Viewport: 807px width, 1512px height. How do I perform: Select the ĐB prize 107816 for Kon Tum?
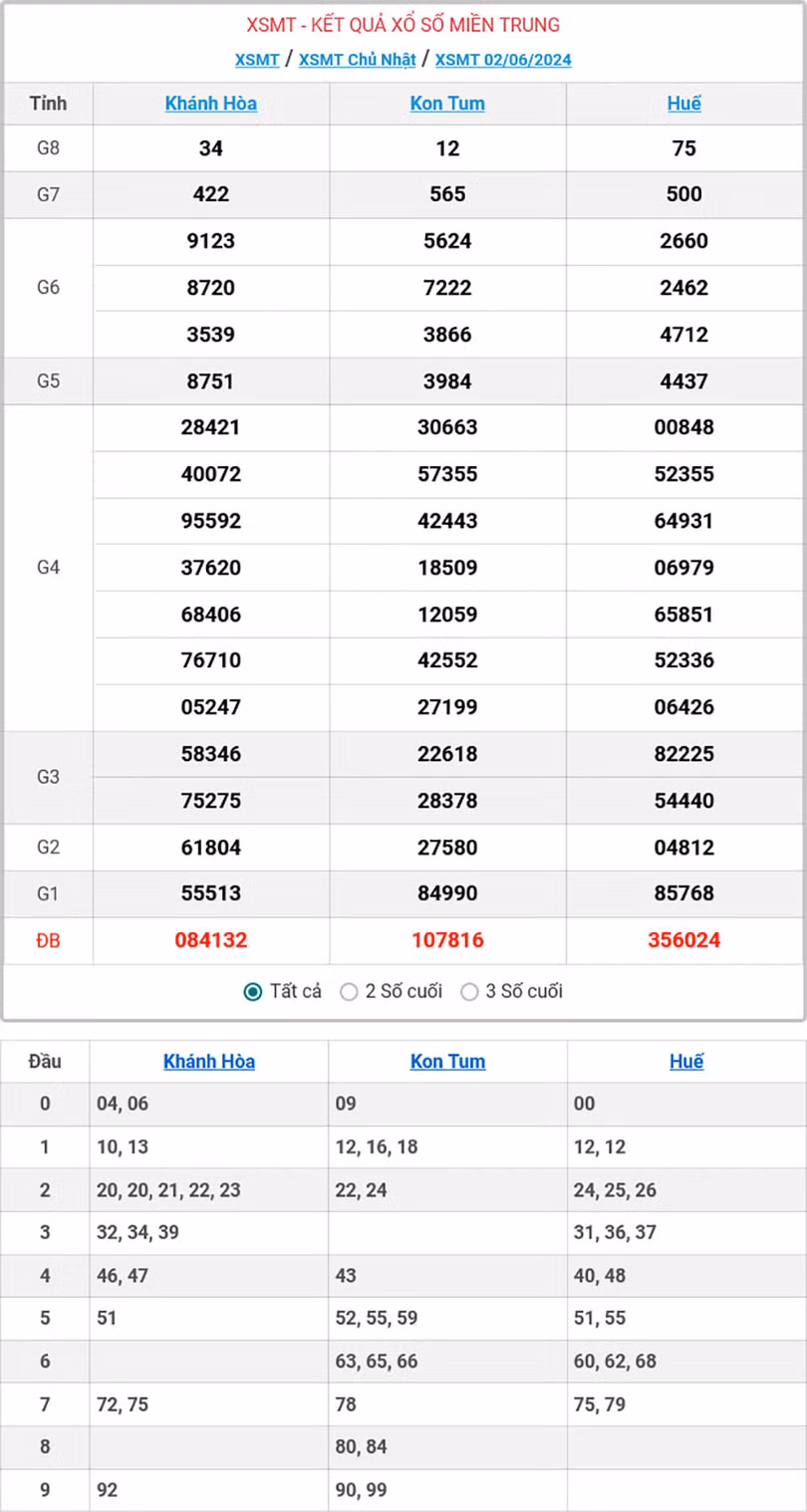tap(447, 939)
